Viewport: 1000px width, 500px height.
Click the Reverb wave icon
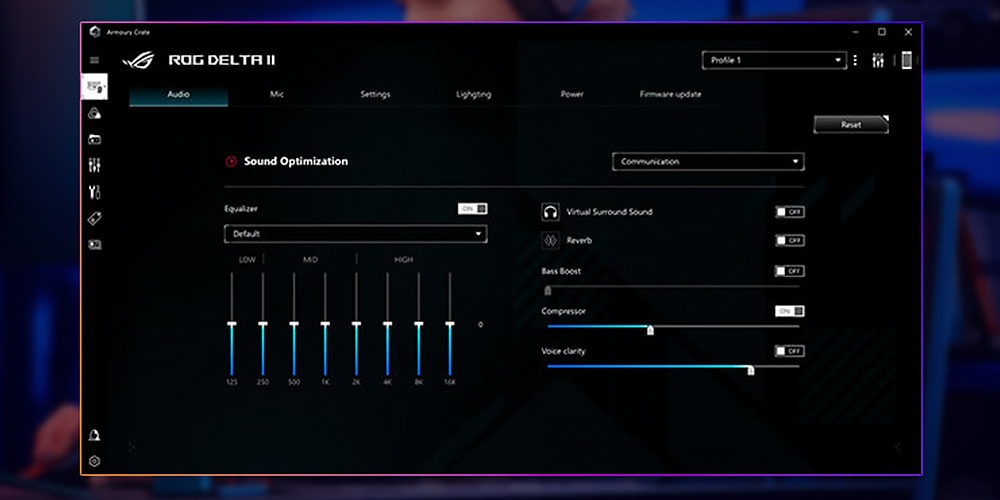pyautogui.click(x=550, y=240)
